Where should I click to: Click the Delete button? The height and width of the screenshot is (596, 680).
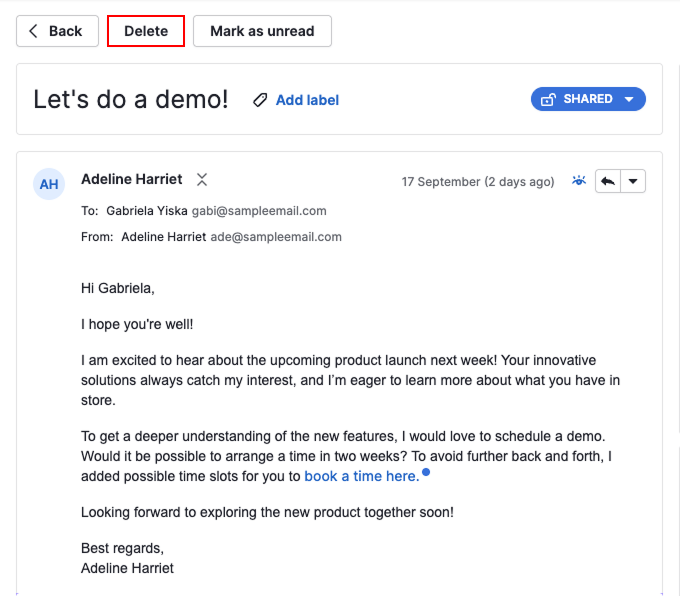pos(146,31)
